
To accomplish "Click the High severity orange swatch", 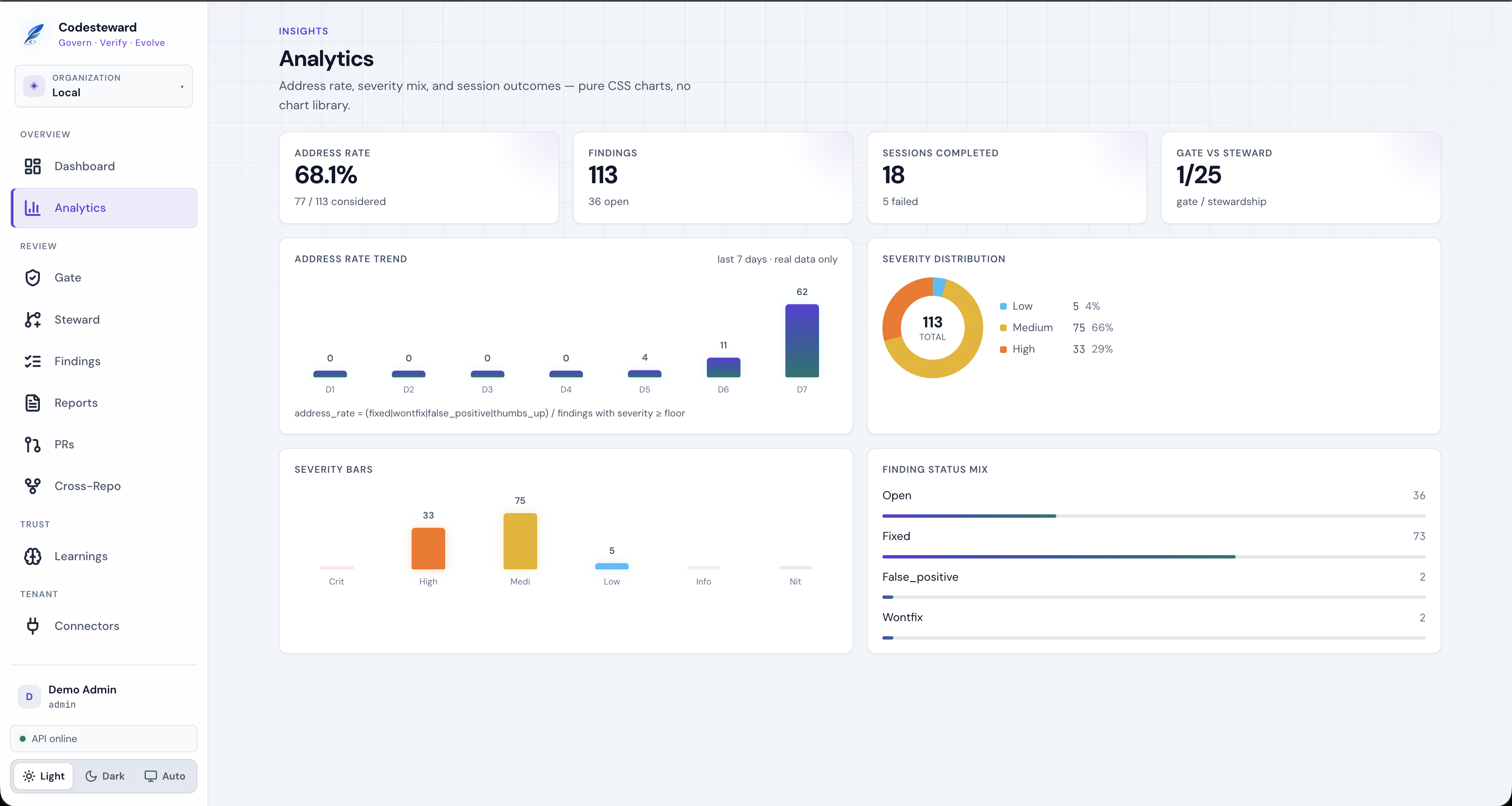I will (x=1003, y=349).
